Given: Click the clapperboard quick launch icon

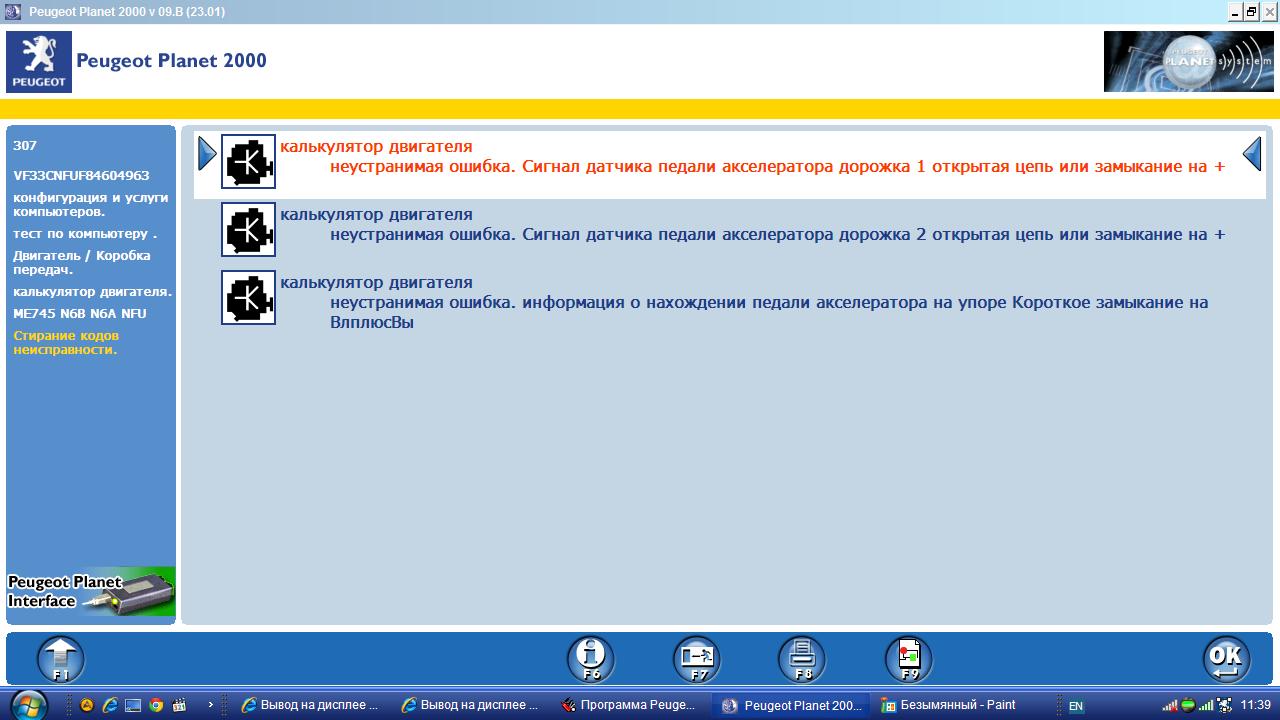Looking at the screenshot, I should (179, 705).
